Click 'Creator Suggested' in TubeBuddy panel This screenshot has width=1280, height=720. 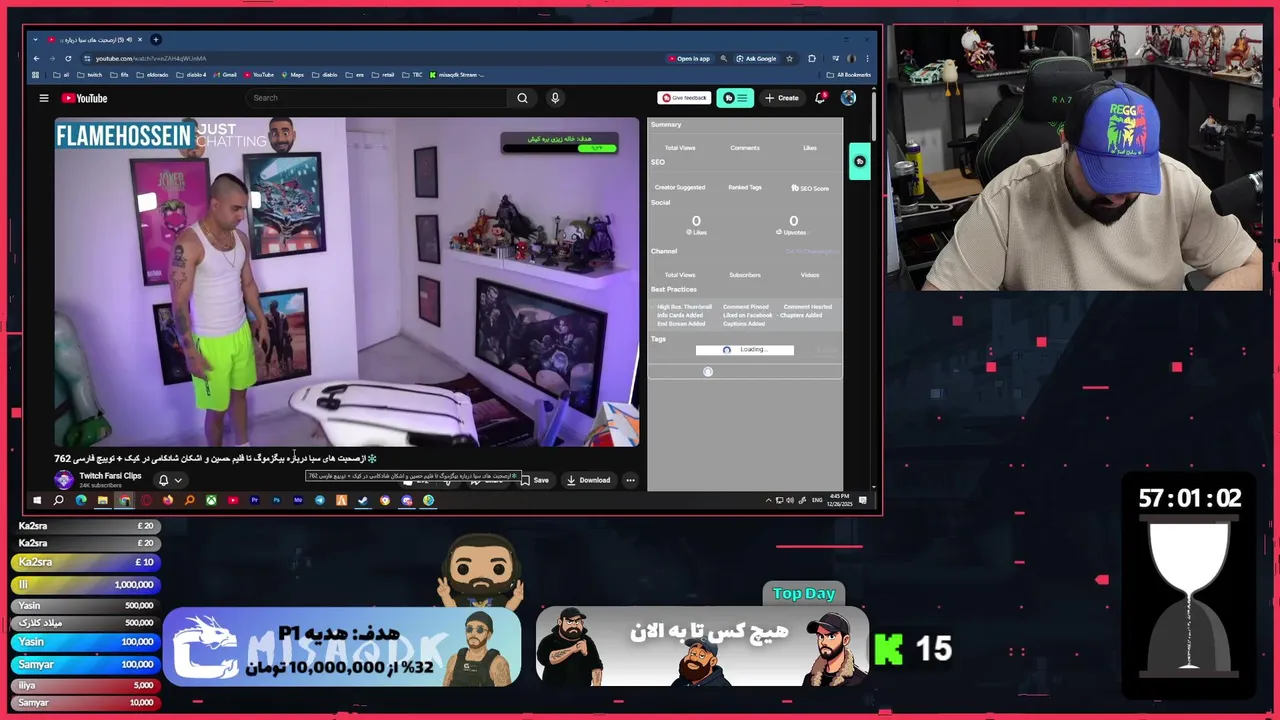[680, 188]
